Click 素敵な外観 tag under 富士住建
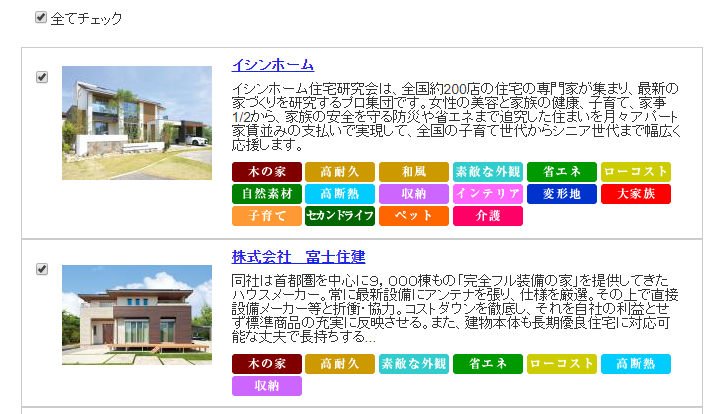The width and height of the screenshot is (713, 414). [x=414, y=364]
